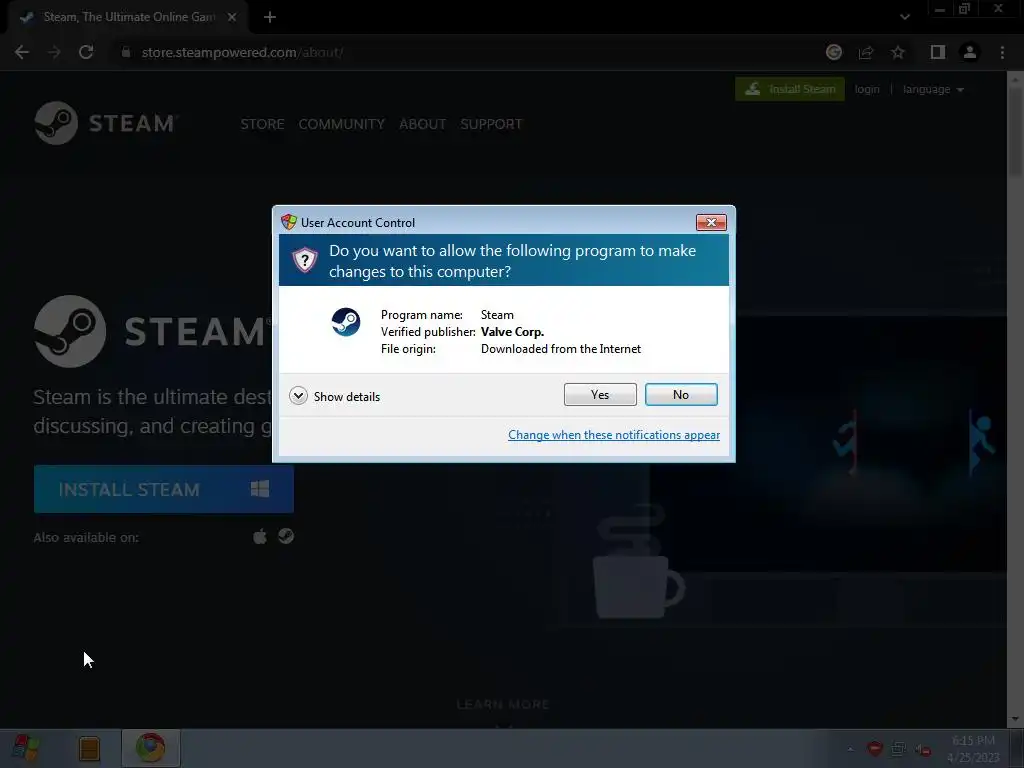Click LEARN MORE at page bottom
Viewport: 1024px width, 768px height.
[x=503, y=705]
